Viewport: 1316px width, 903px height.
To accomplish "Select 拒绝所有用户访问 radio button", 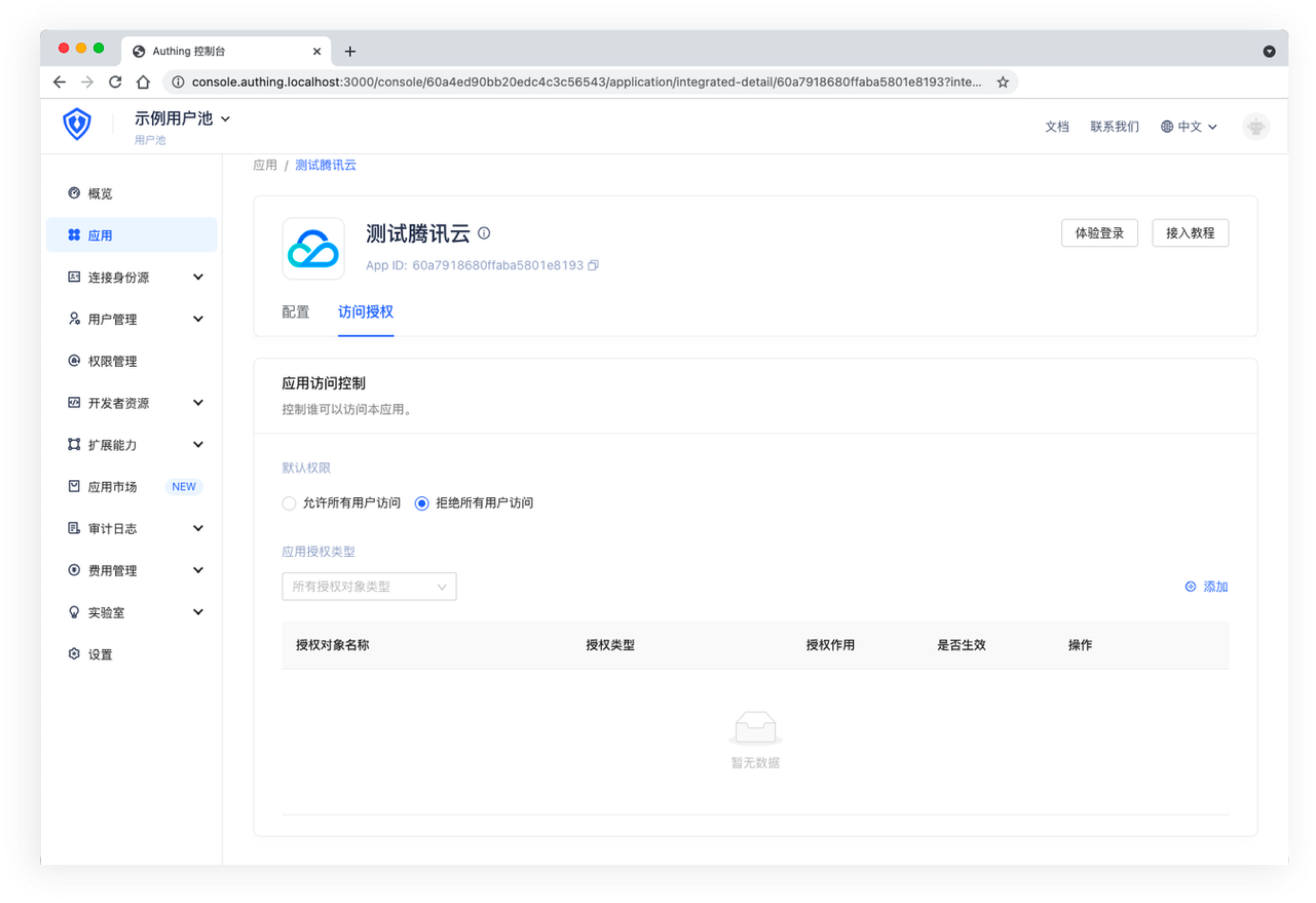I will [x=422, y=503].
